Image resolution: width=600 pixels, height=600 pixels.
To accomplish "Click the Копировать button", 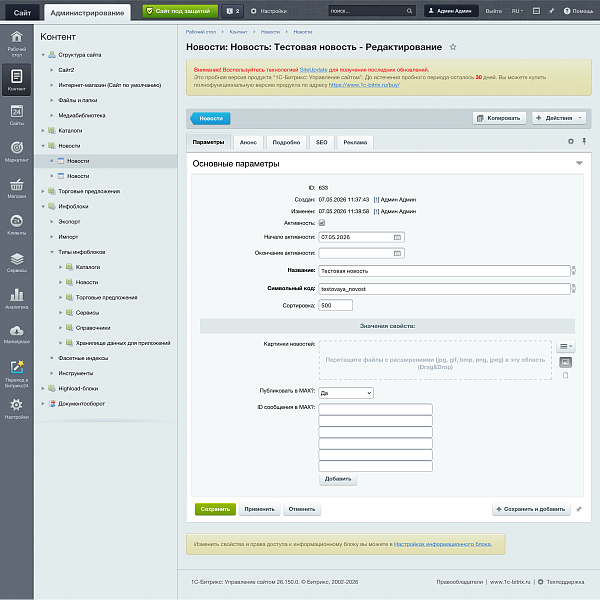I will tap(499, 118).
